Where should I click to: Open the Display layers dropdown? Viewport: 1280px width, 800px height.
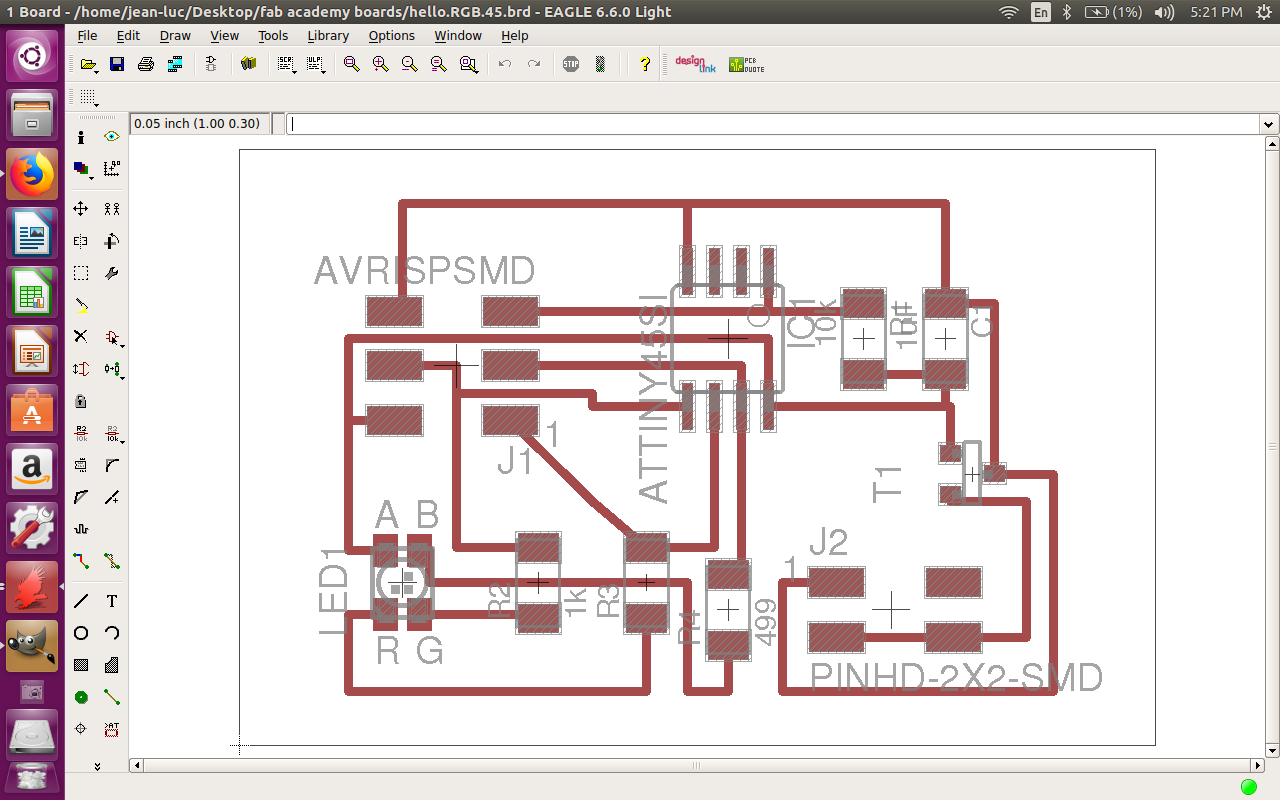coord(83,169)
